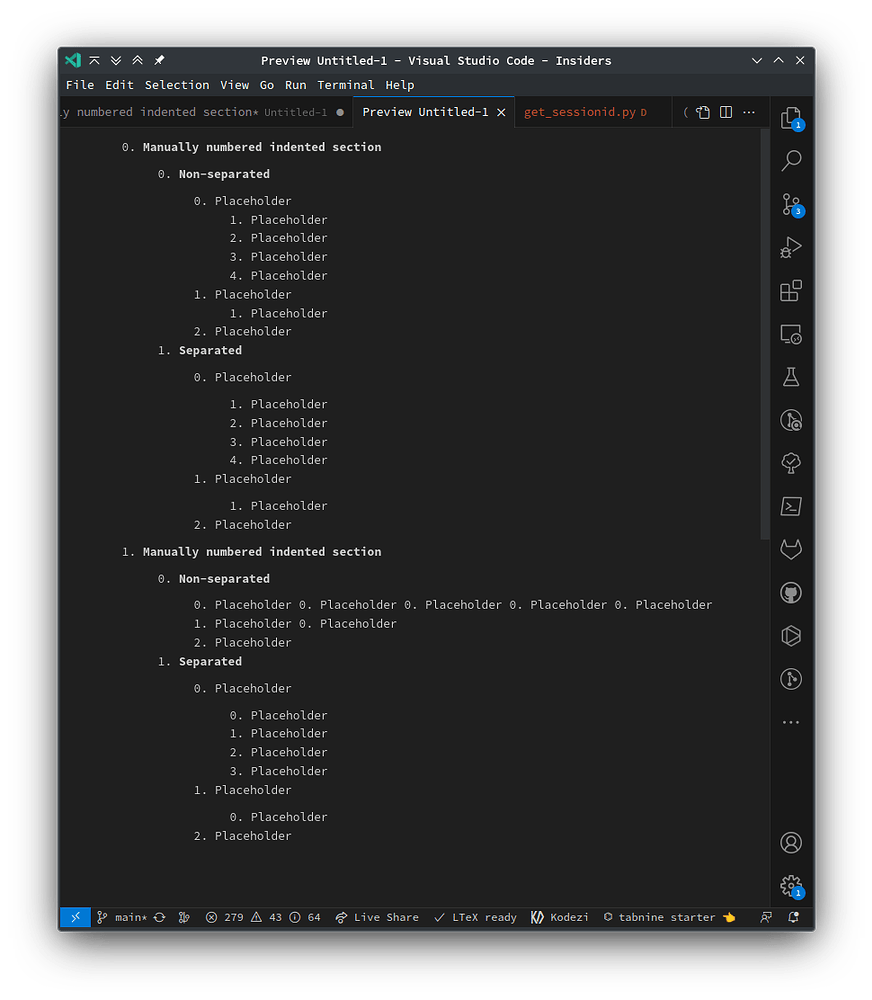
Task: Open the Source Control view
Action: point(791,205)
